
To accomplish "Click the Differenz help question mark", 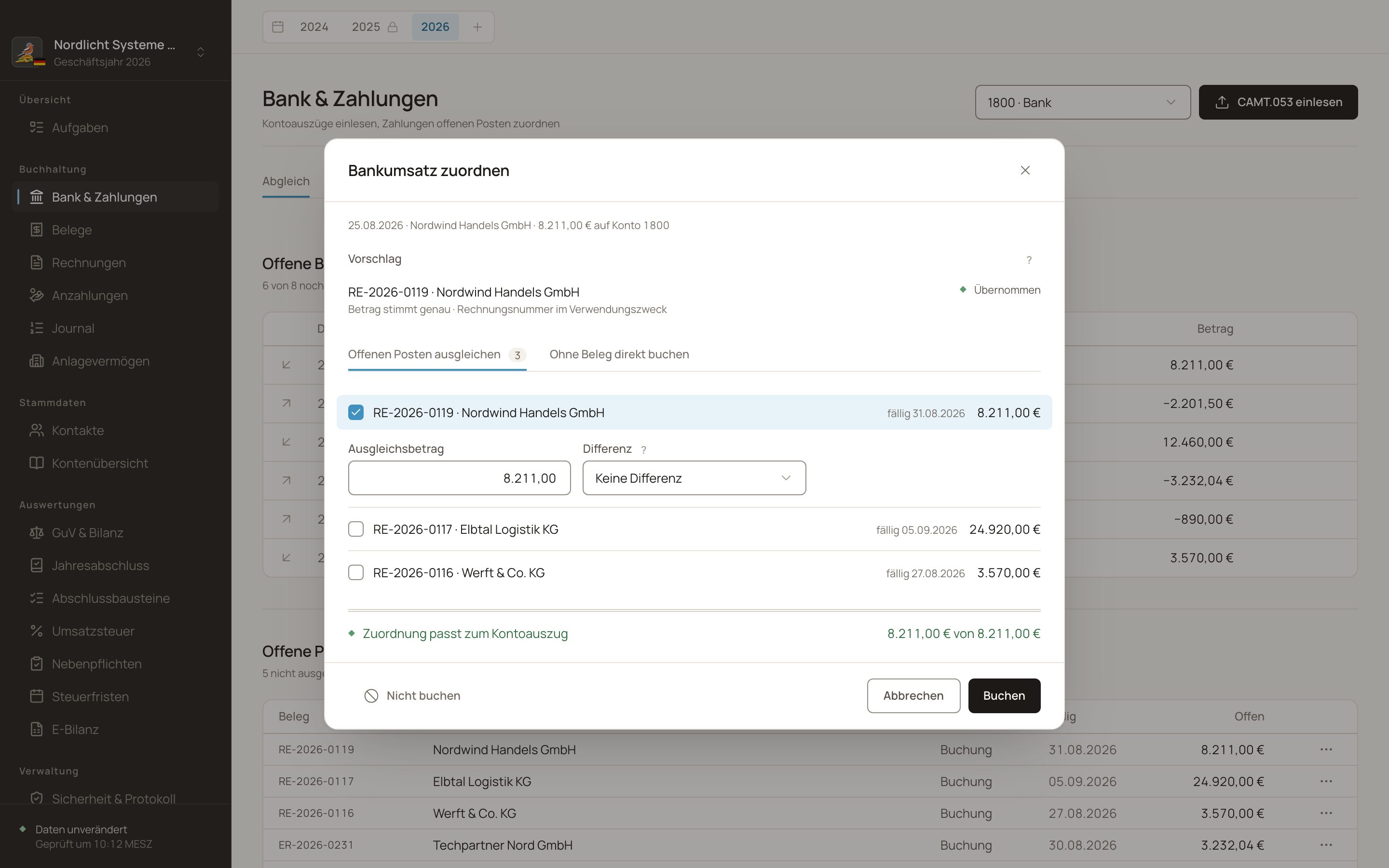I will click(643, 450).
